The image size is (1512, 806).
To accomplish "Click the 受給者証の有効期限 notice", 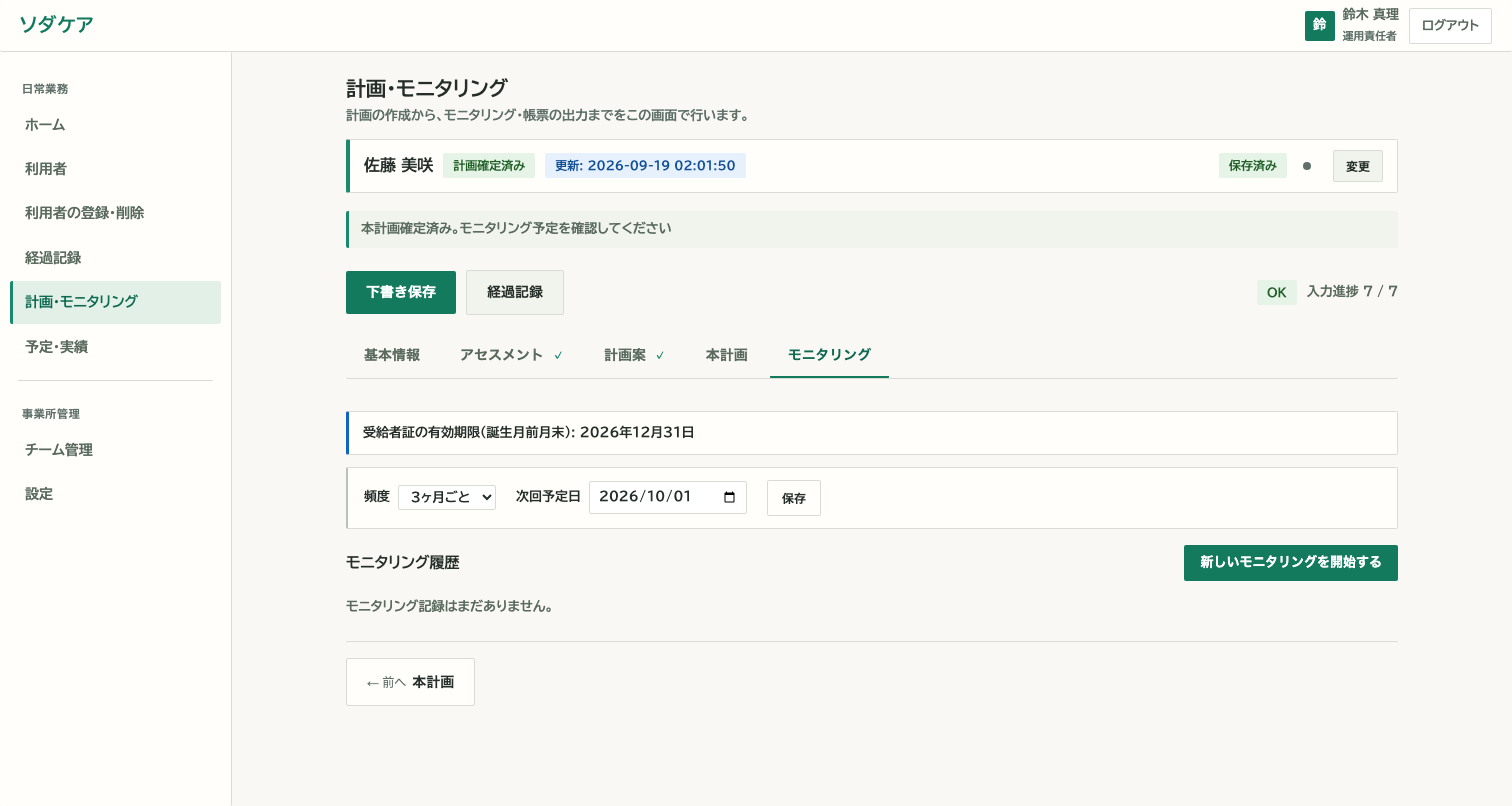I will [x=871, y=433].
